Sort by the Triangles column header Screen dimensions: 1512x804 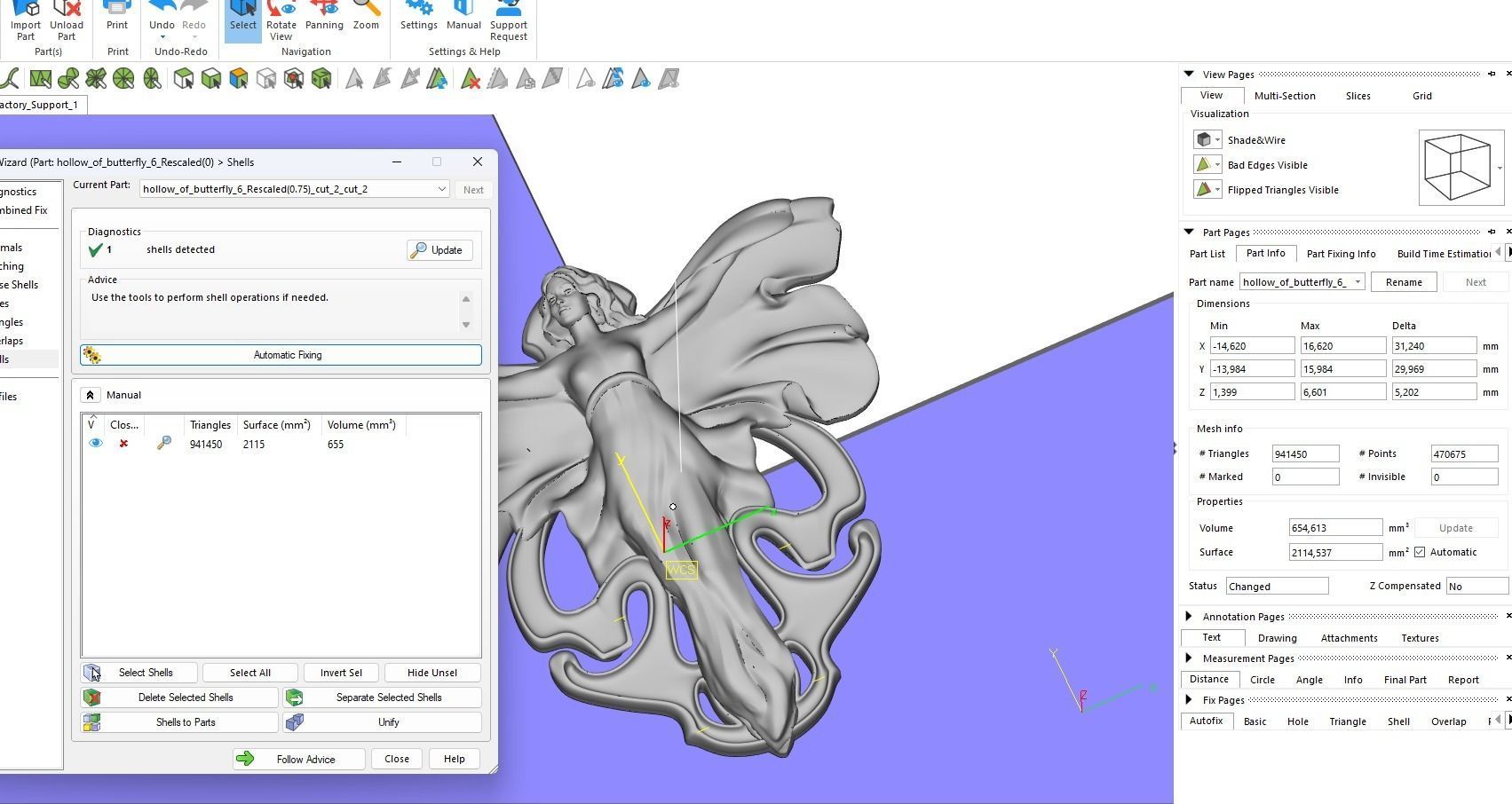[210, 425]
